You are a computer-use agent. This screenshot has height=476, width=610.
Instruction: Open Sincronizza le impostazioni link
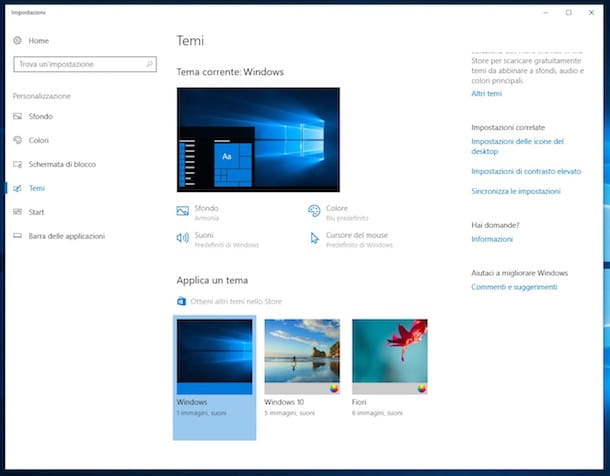pyautogui.click(x=516, y=191)
